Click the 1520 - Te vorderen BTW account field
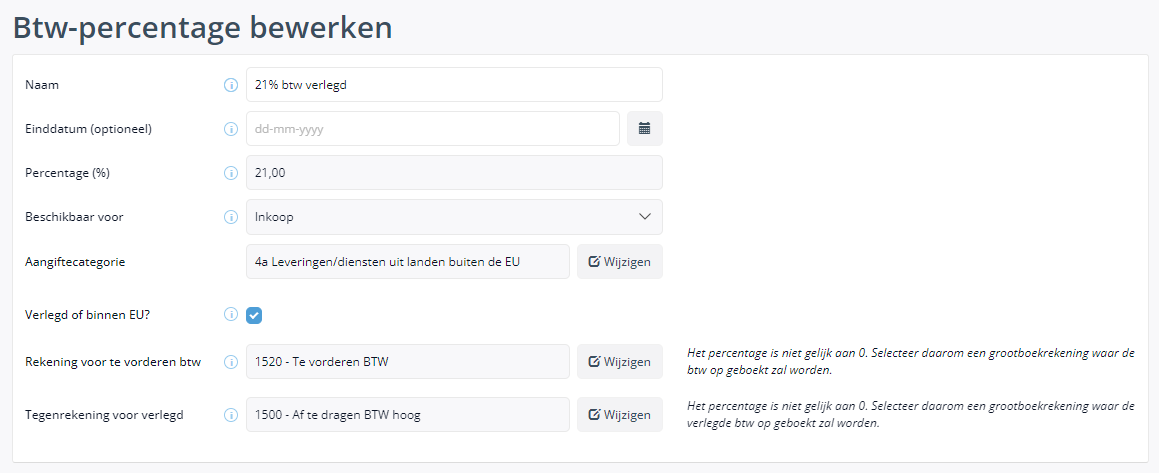1159x473 pixels. point(408,362)
